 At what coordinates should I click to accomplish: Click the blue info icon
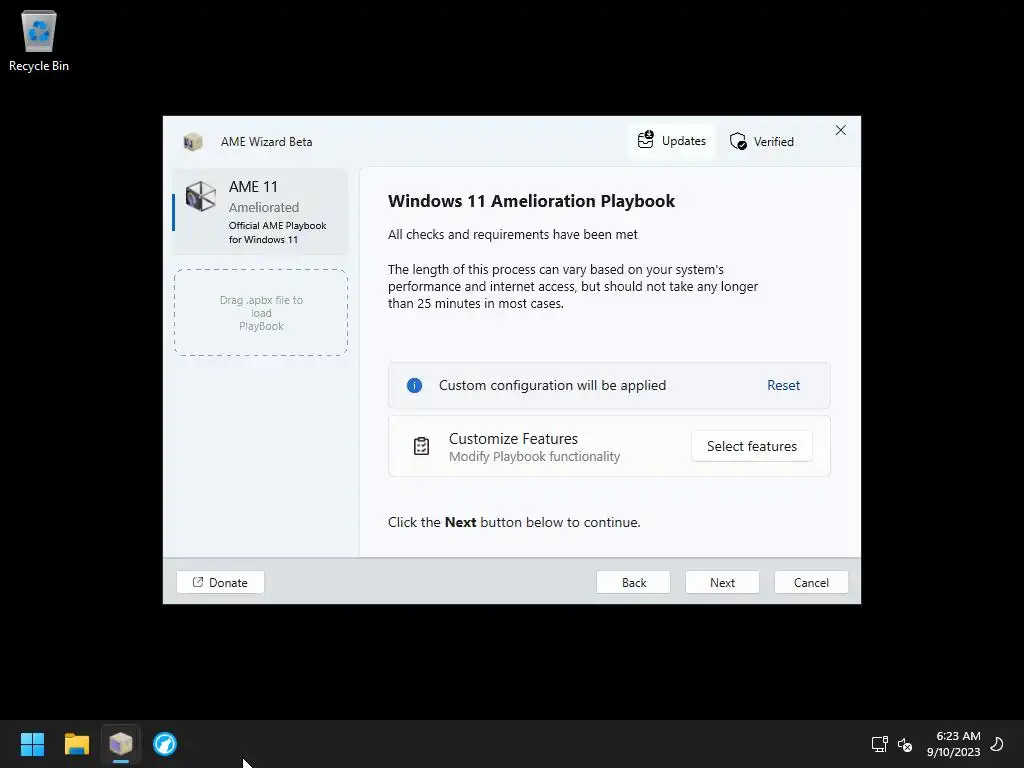(414, 385)
